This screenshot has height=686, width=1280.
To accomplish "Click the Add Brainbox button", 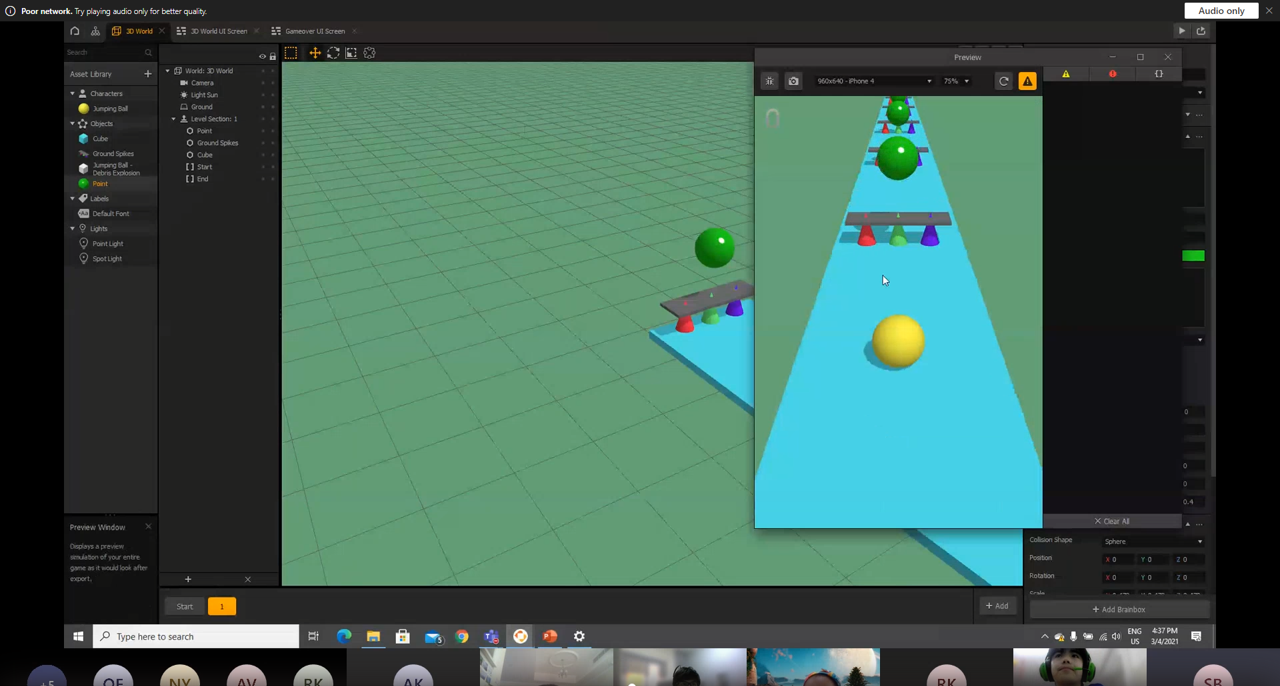I will pos(1119,609).
